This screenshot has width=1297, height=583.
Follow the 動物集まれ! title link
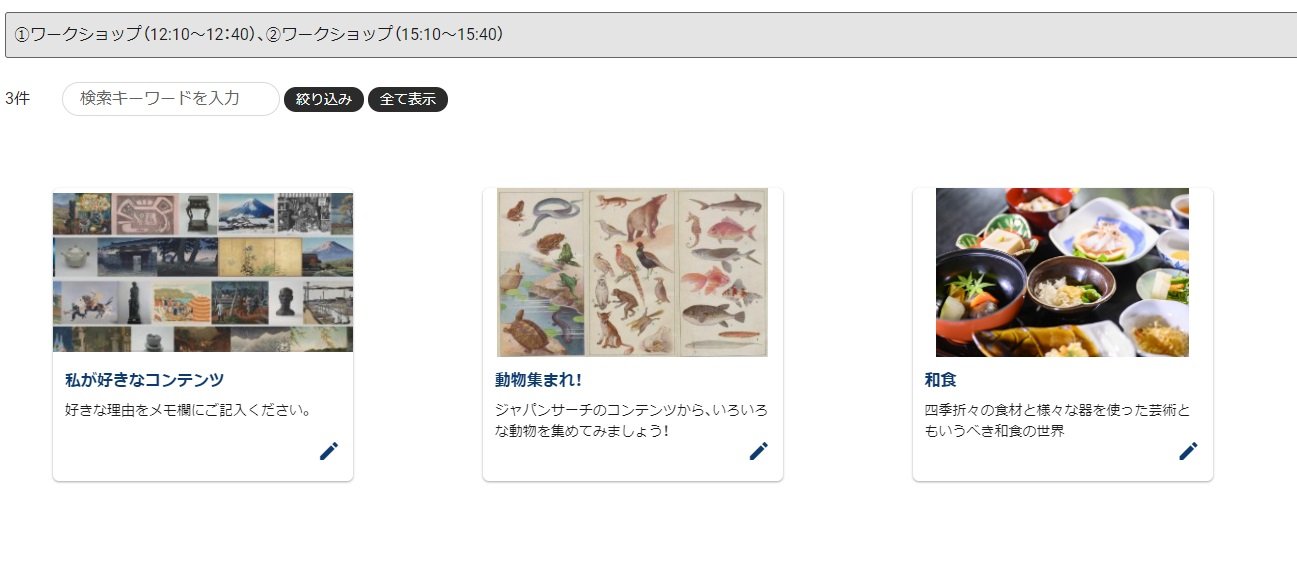pyautogui.click(x=538, y=380)
